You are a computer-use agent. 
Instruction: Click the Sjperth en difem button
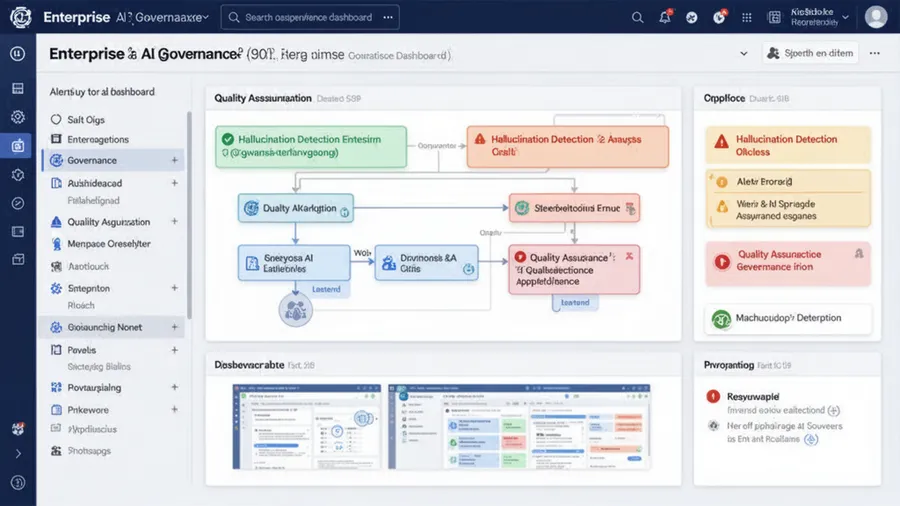[x=810, y=53]
